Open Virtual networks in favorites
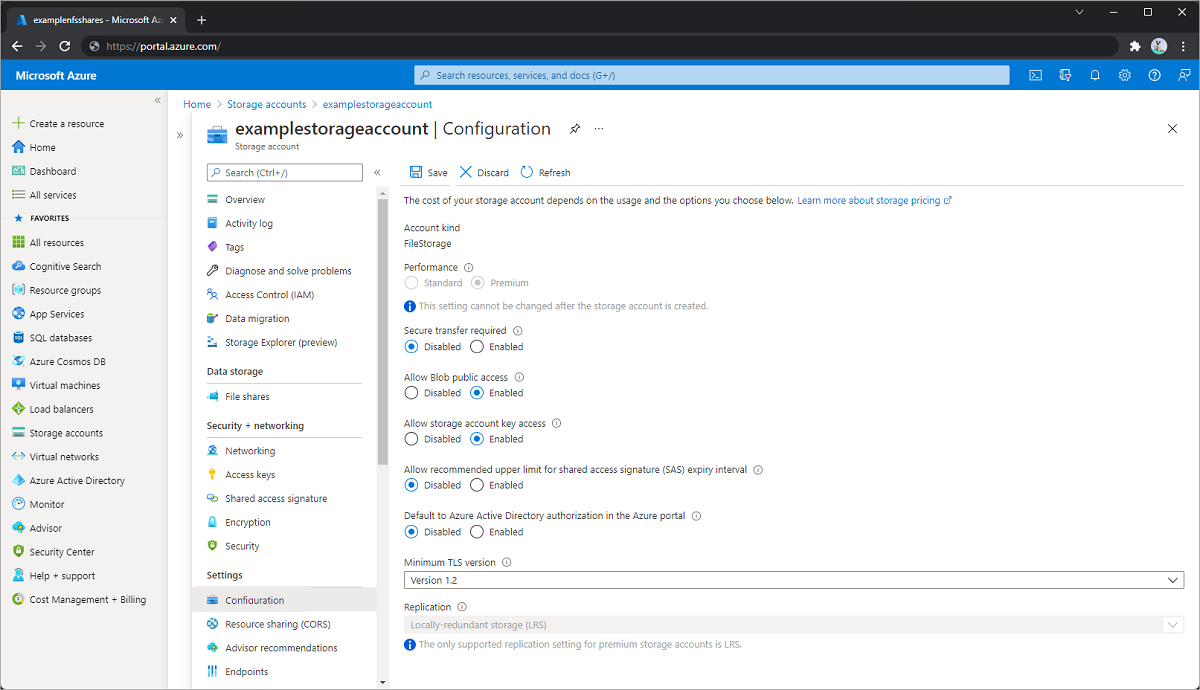The image size is (1200, 690). pyautogui.click(x=64, y=457)
